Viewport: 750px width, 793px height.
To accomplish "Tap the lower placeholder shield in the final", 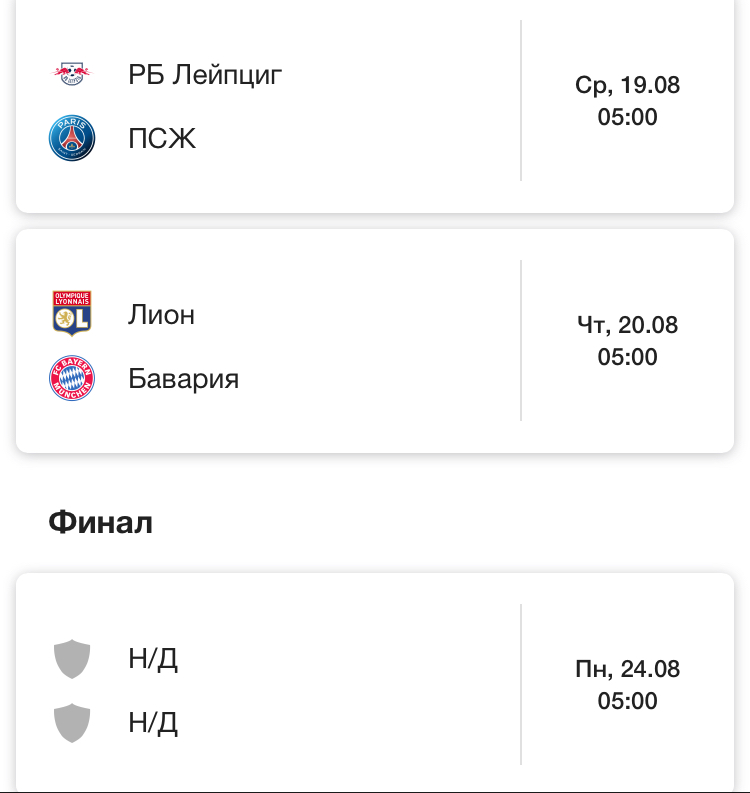I will (x=71, y=723).
